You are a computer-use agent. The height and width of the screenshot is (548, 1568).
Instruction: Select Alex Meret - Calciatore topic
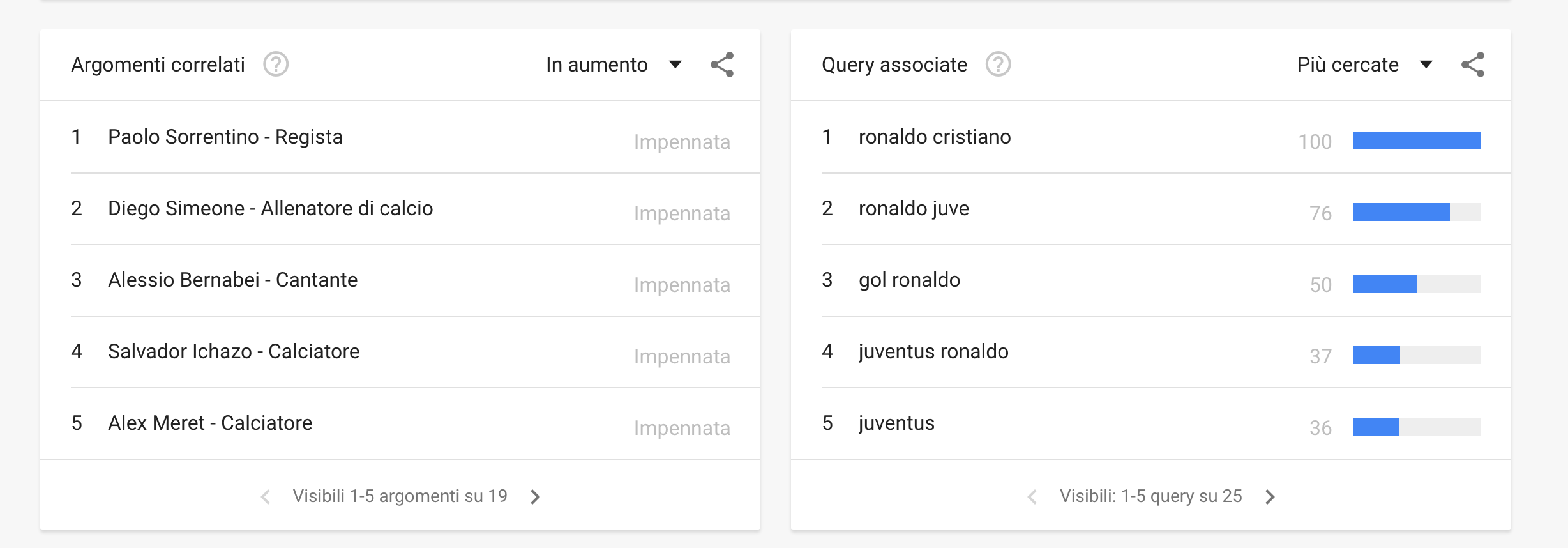(210, 423)
